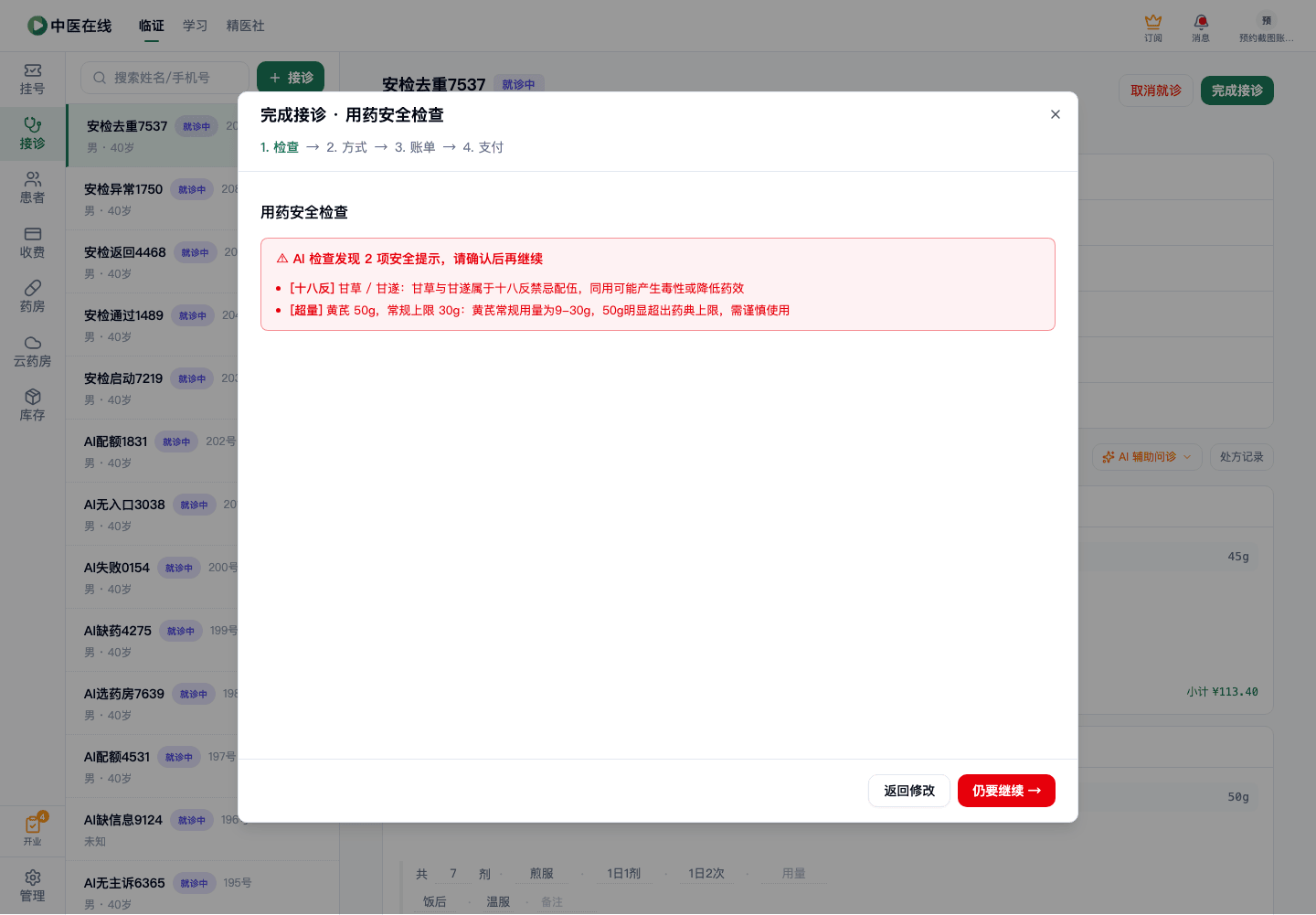Open the 处方记录 button
Viewport: 1316px width, 915px height.
pos(1241,457)
